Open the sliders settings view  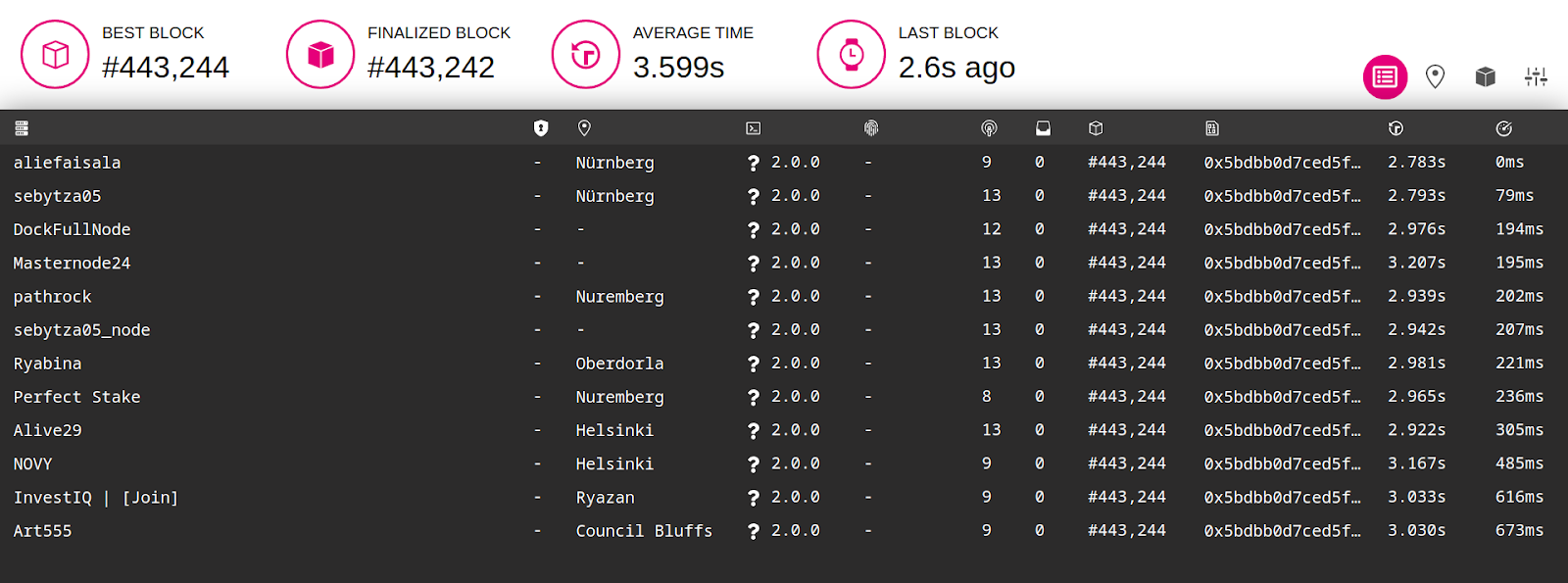click(x=1536, y=76)
